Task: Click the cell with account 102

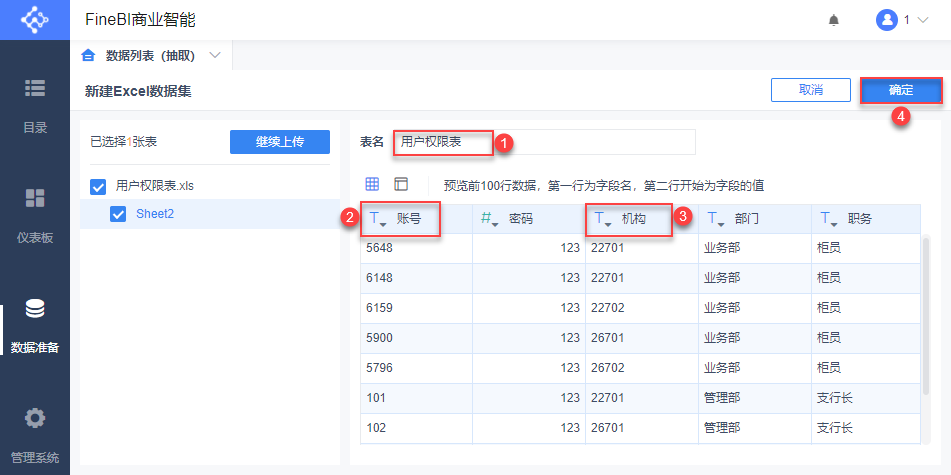Action: tap(416, 428)
